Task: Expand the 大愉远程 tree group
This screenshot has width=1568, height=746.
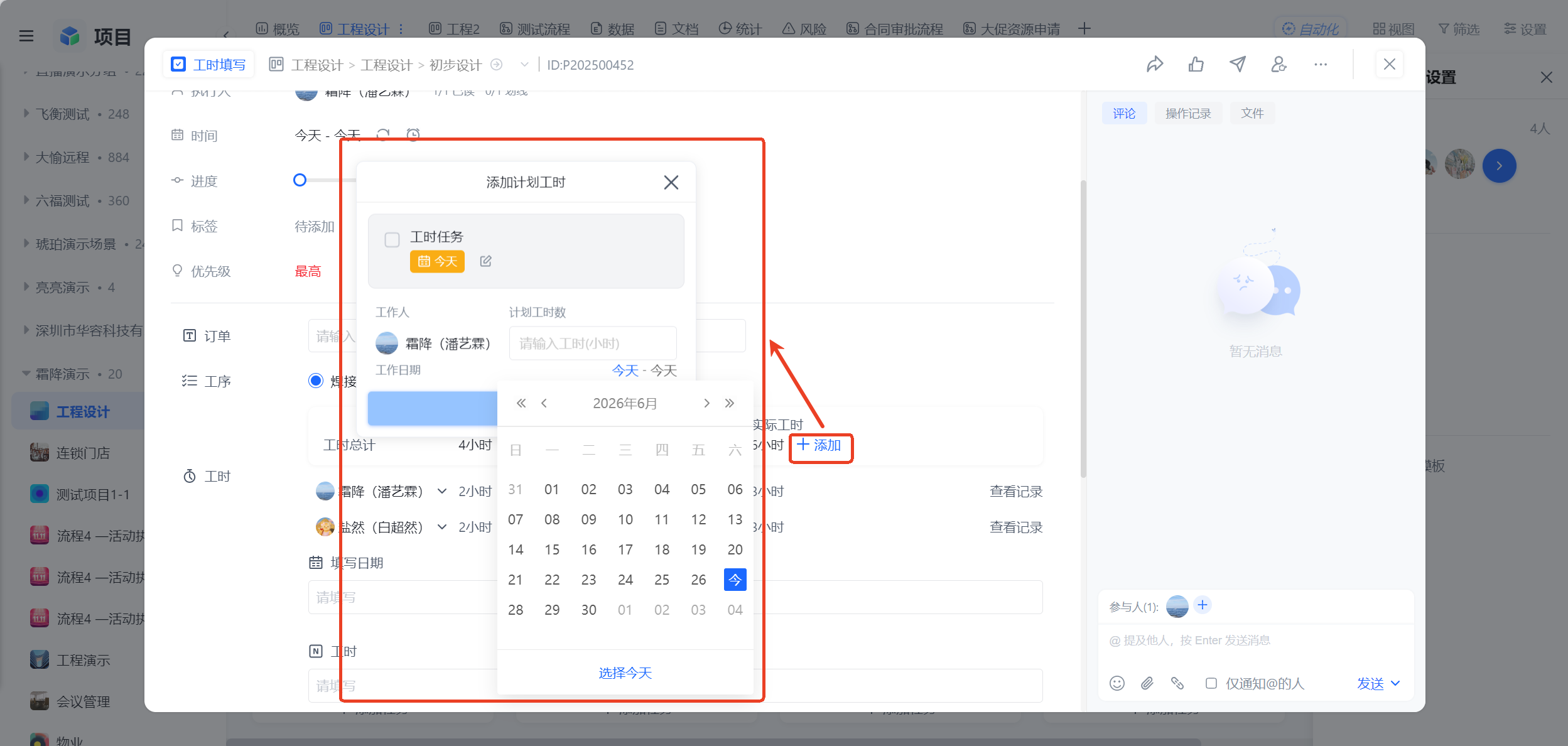Action: tap(26, 157)
